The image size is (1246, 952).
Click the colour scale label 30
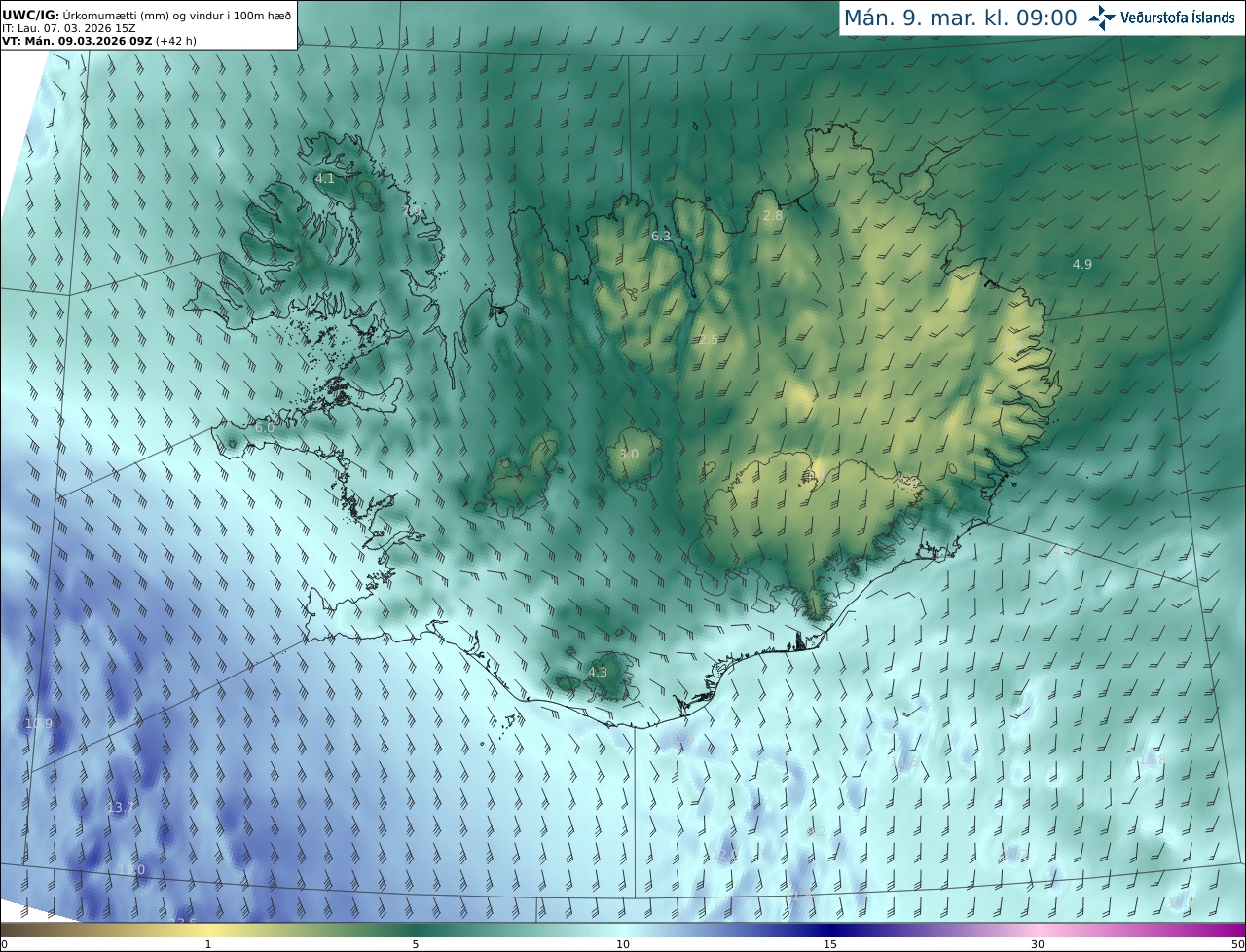coord(1038,945)
